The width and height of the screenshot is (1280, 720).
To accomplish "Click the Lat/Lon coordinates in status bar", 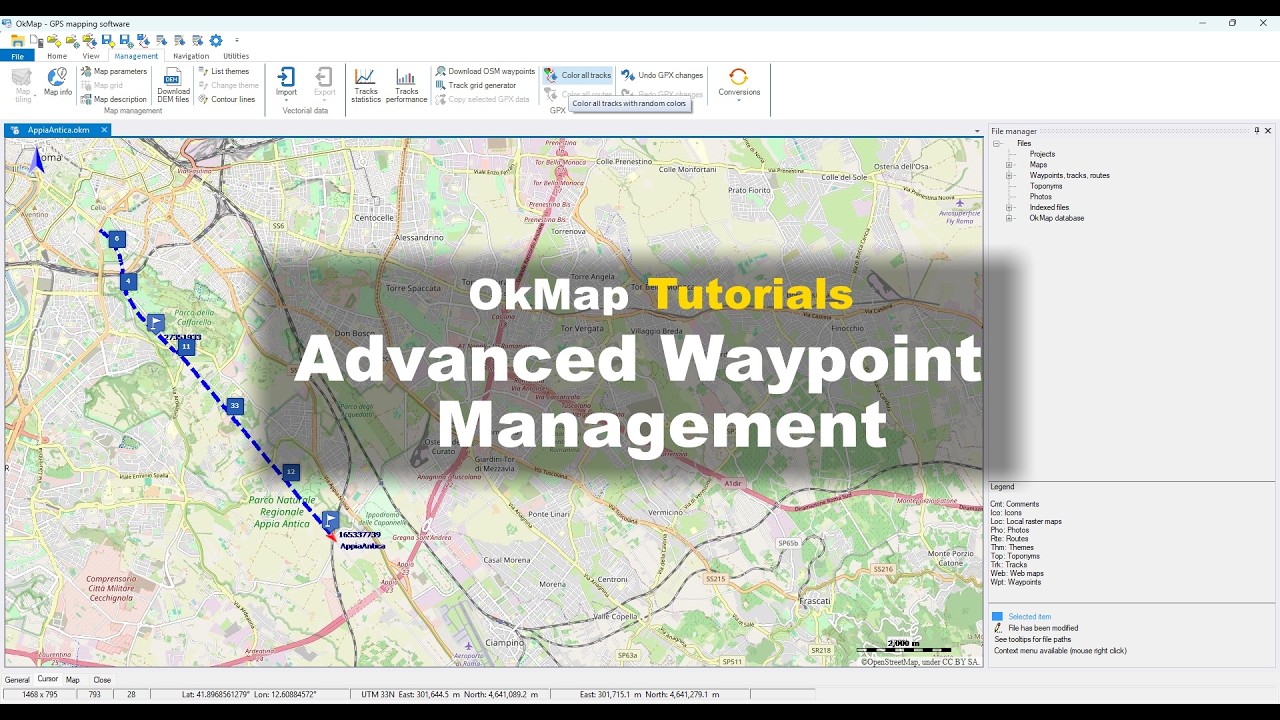I will tap(249, 694).
